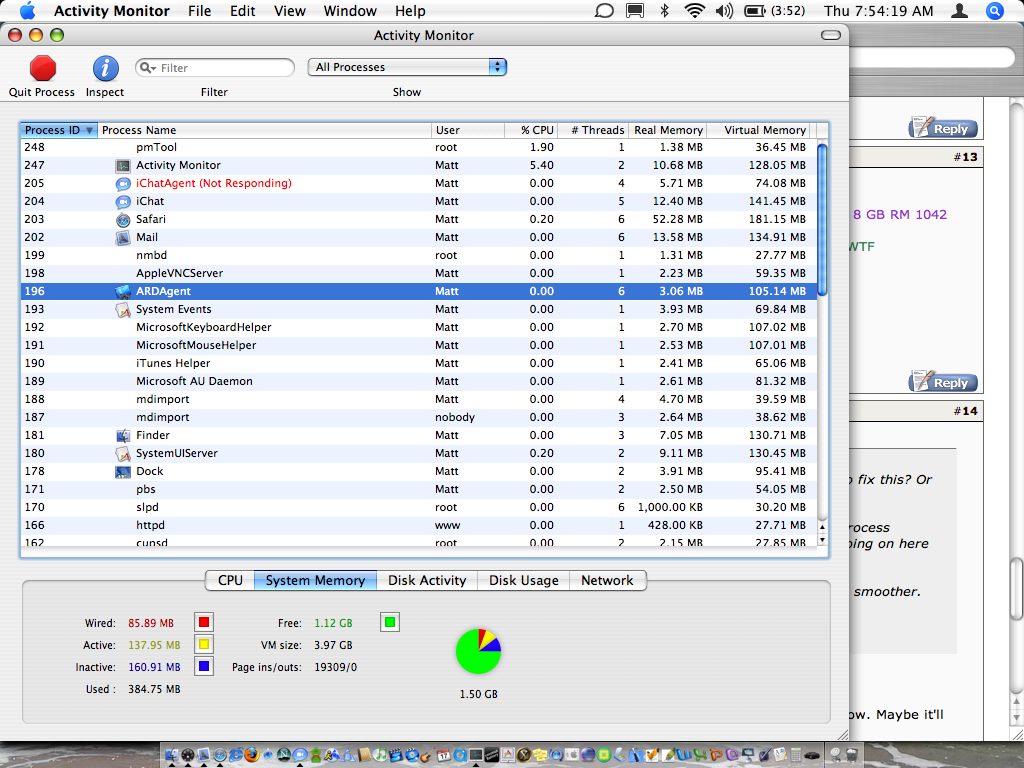Click the Safari compass icon in process list
The width and height of the screenshot is (1024, 768).
tap(123, 219)
